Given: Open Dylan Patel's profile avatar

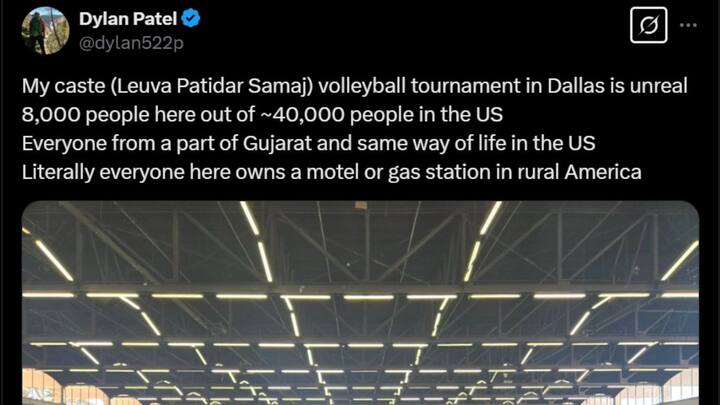Looking at the screenshot, I should click(45, 31).
